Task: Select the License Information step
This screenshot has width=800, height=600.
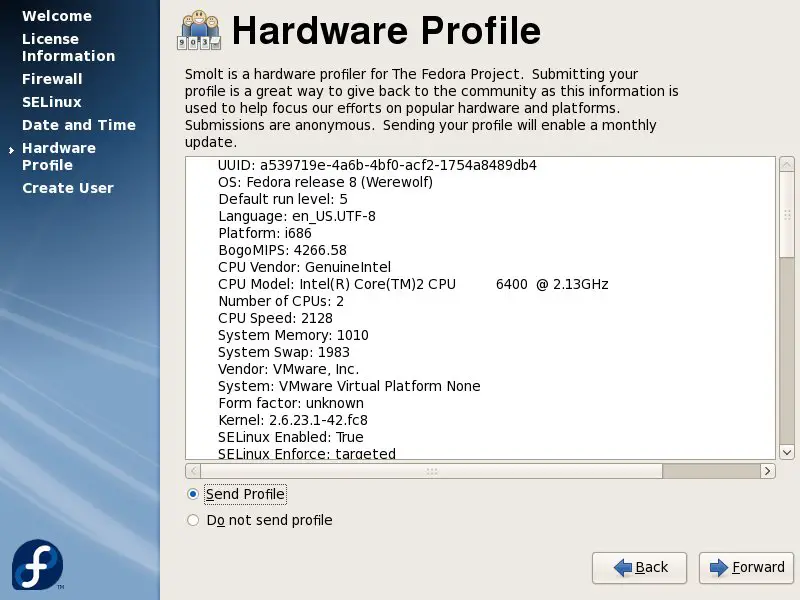Action: pos(68,47)
